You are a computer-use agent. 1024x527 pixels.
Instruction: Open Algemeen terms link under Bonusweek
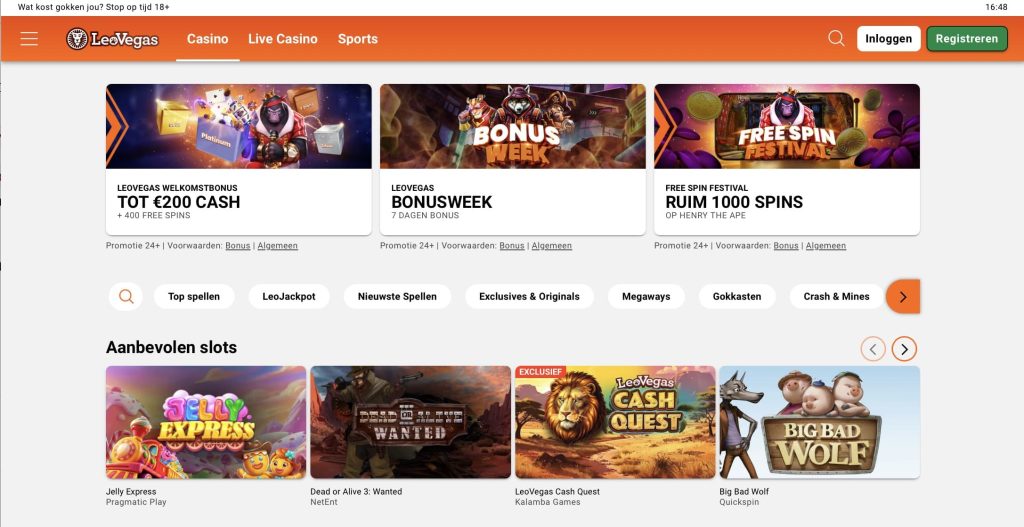coord(552,246)
